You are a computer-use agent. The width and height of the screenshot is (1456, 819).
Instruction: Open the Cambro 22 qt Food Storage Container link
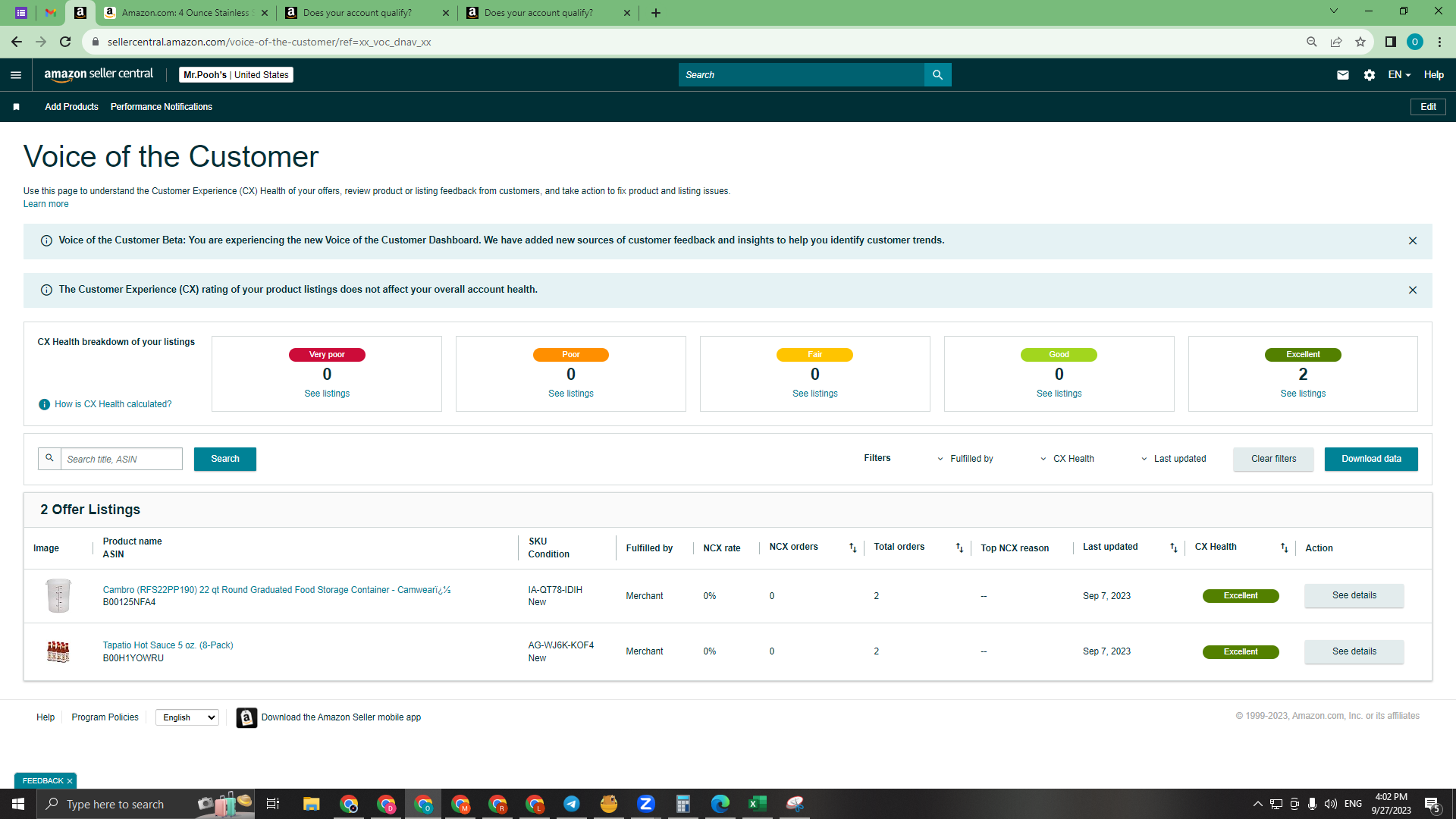(277, 590)
